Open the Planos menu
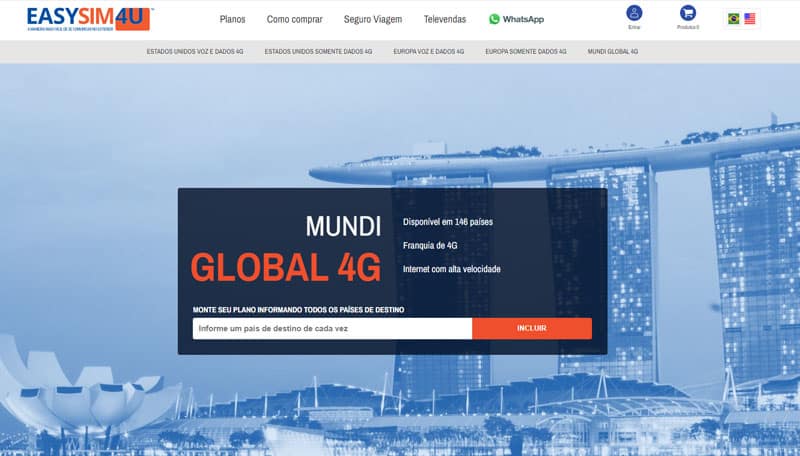This screenshot has width=800, height=456. (233, 19)
